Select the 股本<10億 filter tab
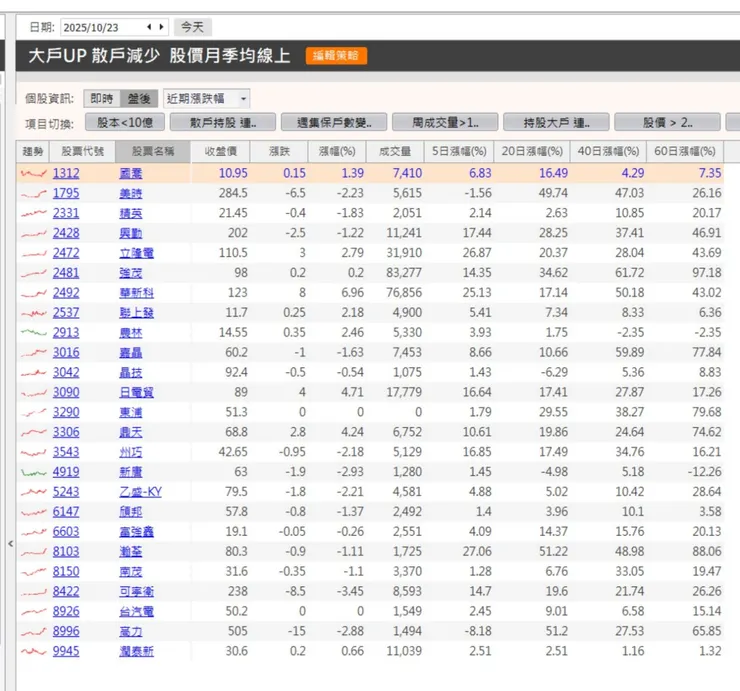 pyautogui.click(x=125, y=122)
